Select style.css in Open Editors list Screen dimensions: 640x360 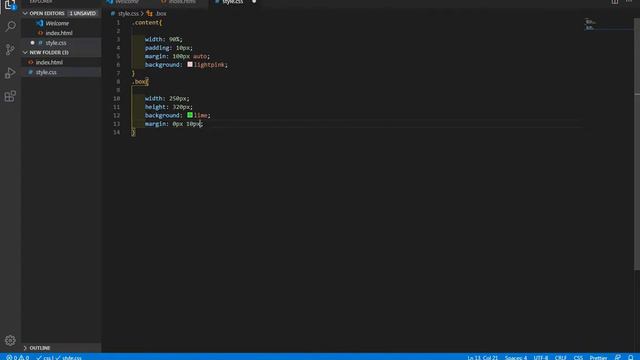pyautogui.click(x=56, y=43)
